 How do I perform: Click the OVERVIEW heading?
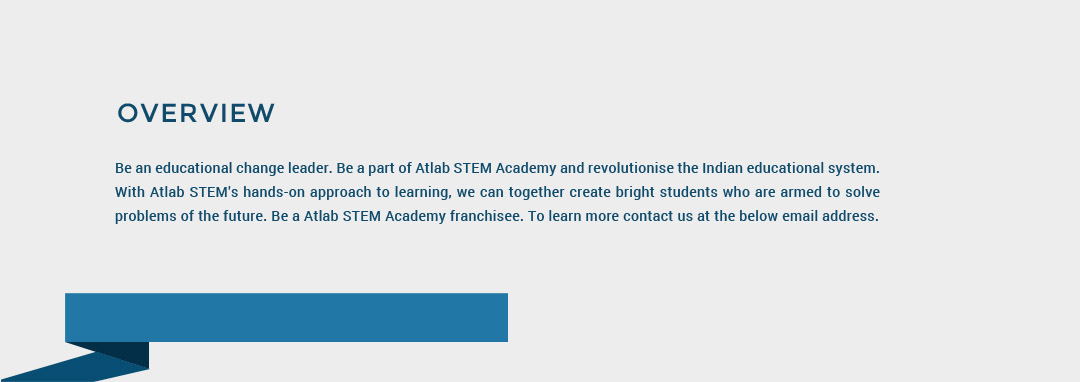click(x=196, y=114)
